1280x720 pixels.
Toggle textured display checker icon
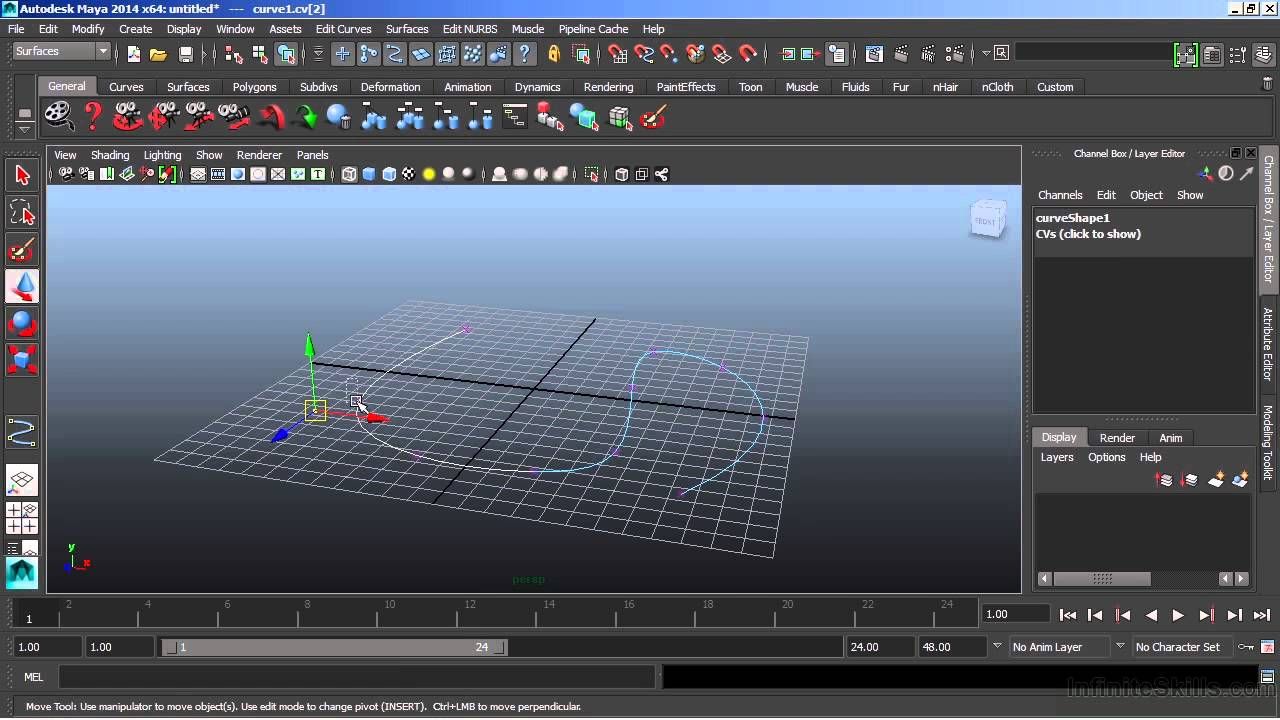click(x=409, y=174)
